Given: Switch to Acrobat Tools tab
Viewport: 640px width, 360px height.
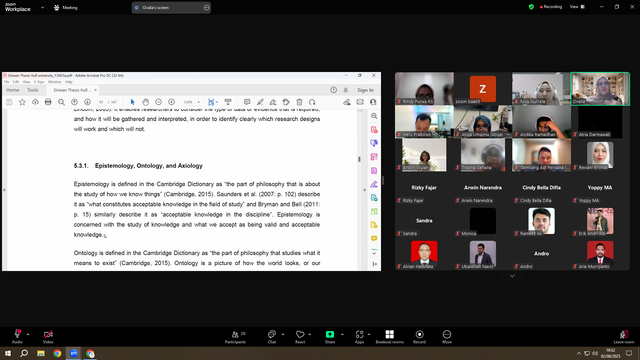Looking at the screenshot, I should point(33,90).
